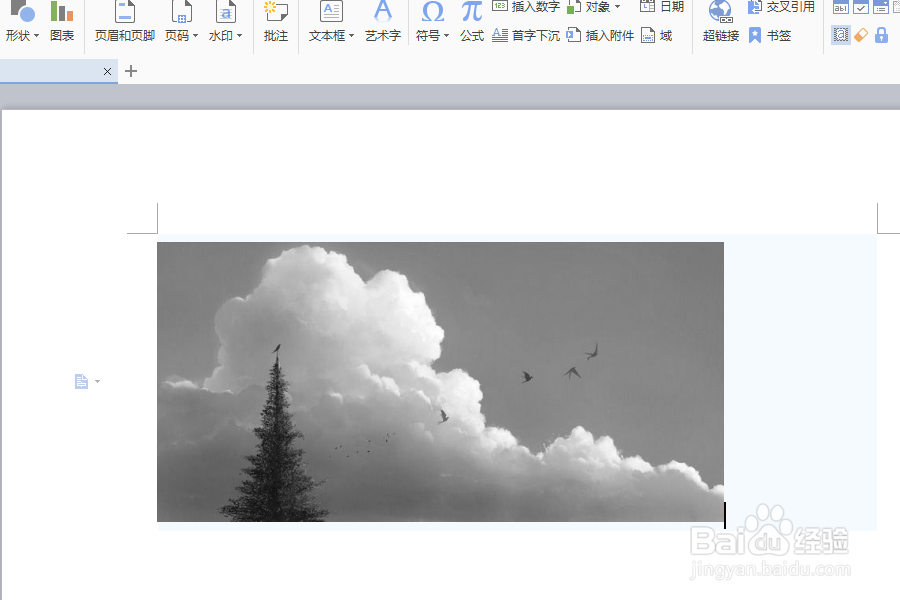900x600 pixels.
Task: Click the drop-down form field icon
Action: 880,7
